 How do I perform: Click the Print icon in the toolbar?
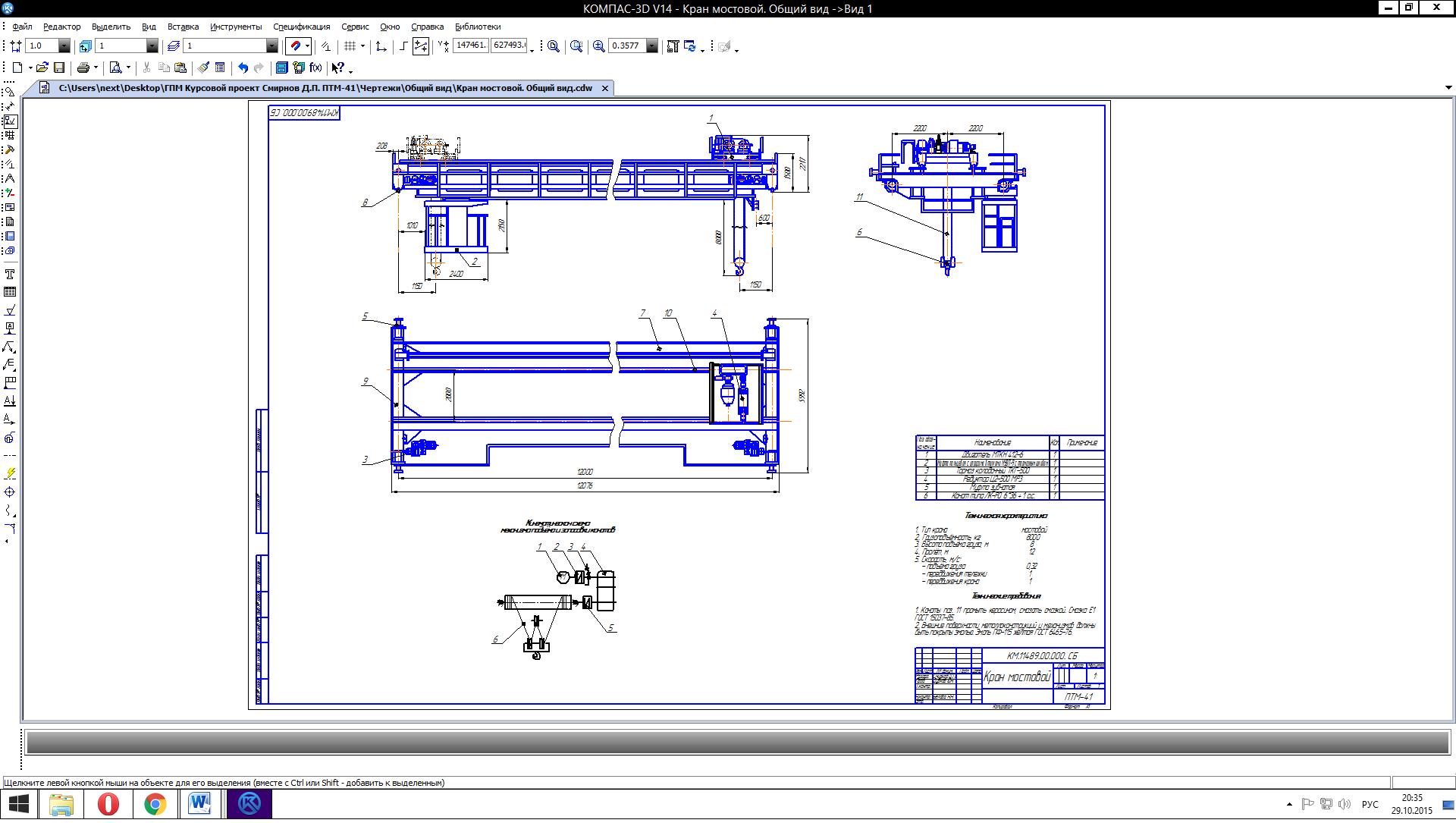click(x=83, y=68)
